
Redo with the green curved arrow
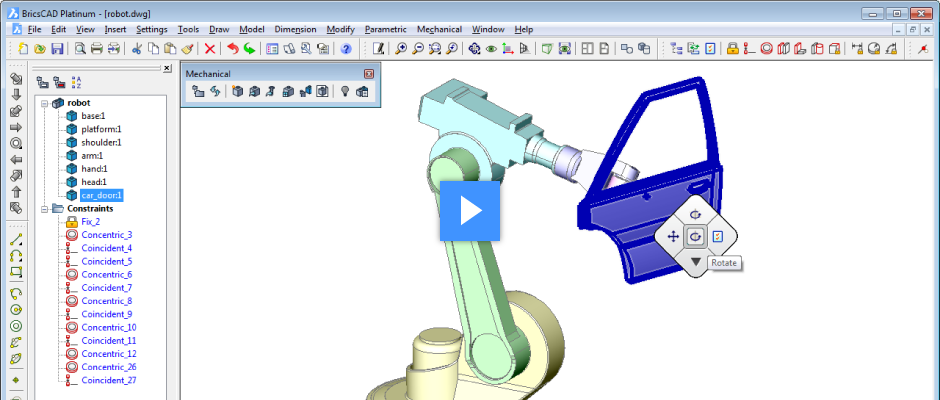(249, 49)
